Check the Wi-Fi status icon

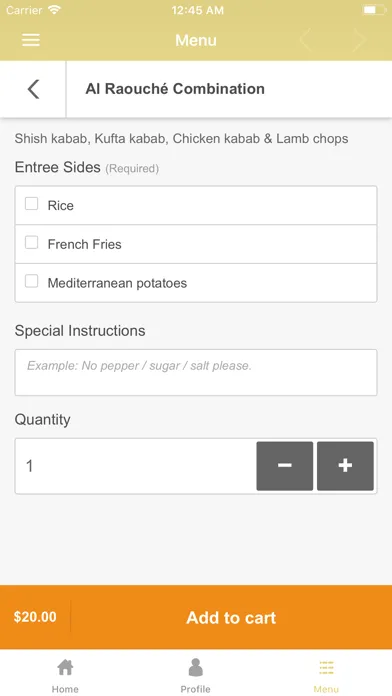(55, 10)
